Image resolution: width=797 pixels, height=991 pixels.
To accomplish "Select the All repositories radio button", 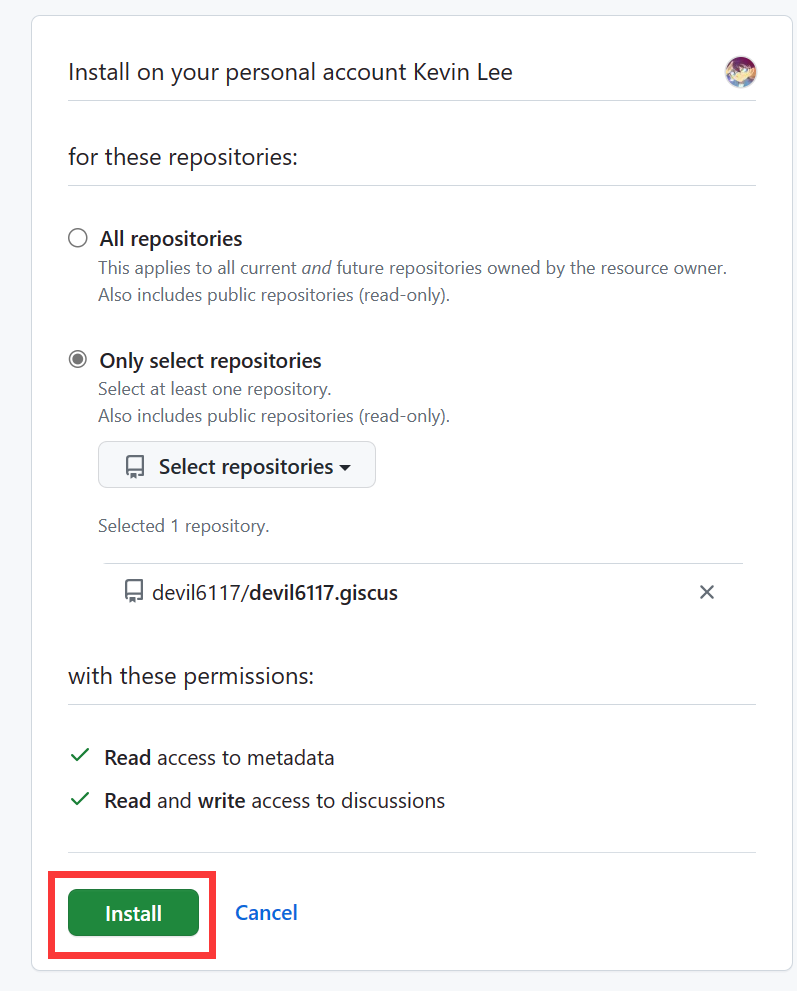I will [x=77, y=238].
